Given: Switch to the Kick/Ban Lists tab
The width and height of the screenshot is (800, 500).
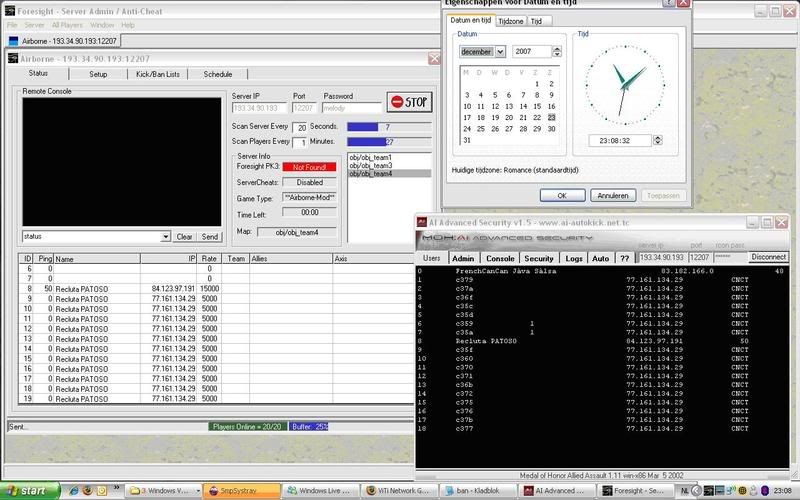Looking at the screenshot, I should [x=158, y=74].
